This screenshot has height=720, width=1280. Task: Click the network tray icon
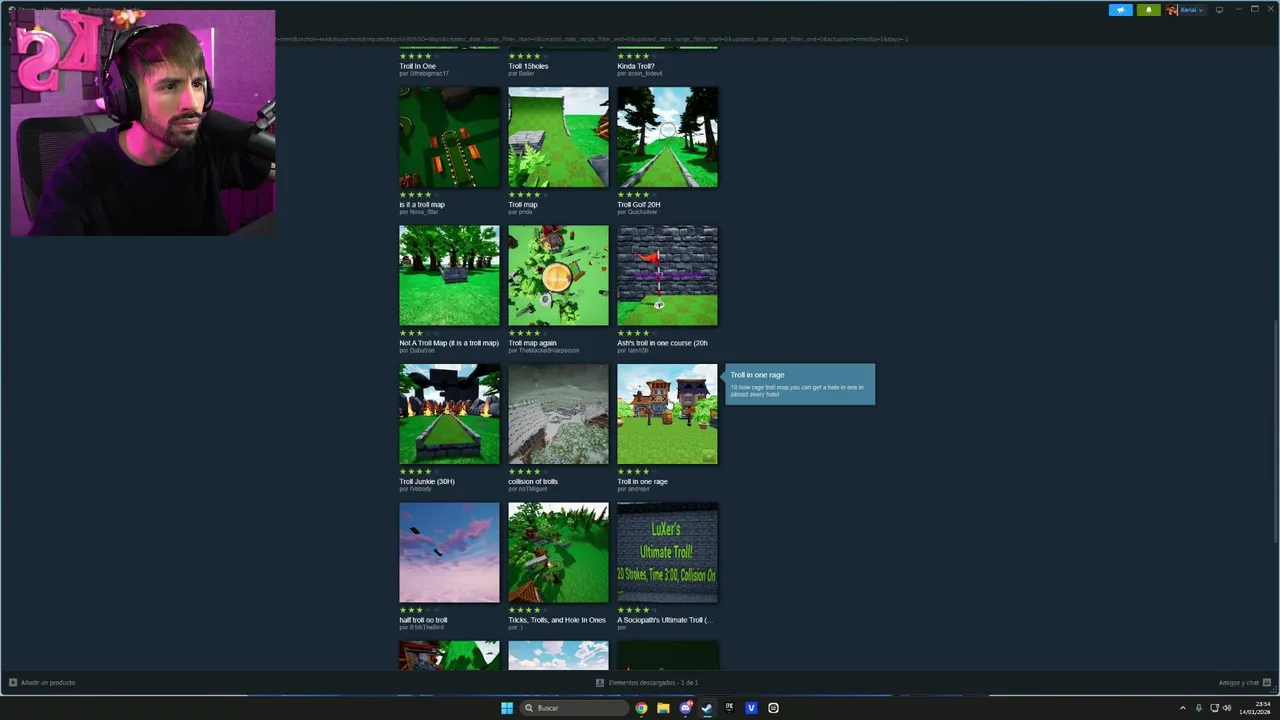(1215, 708)
